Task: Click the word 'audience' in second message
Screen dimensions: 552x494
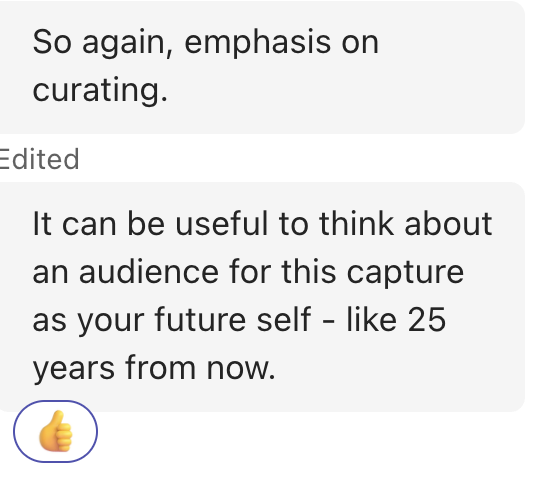Action: 149,272
